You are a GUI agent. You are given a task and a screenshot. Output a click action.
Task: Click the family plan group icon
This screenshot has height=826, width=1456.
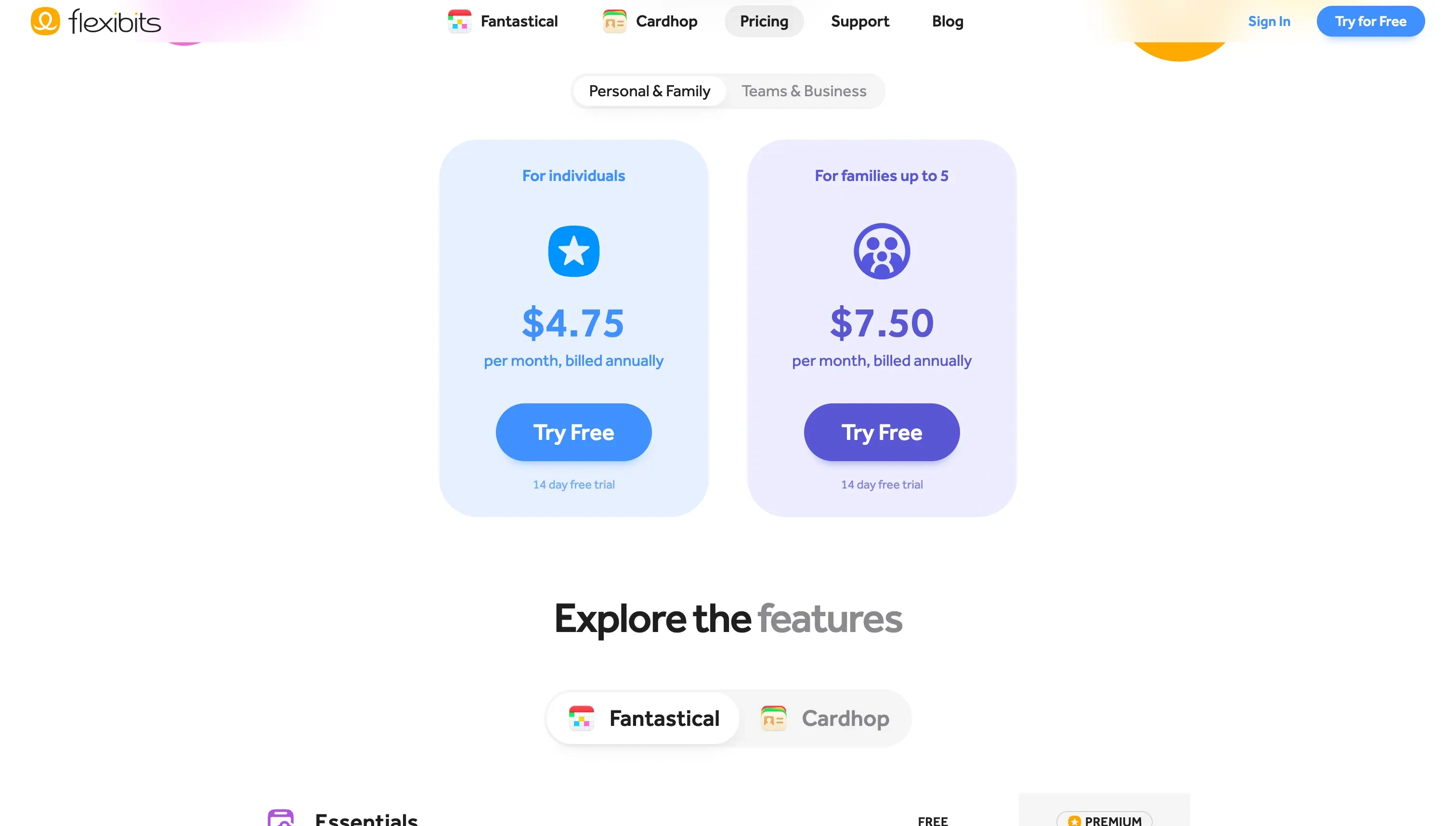click(x=882, y=251)
